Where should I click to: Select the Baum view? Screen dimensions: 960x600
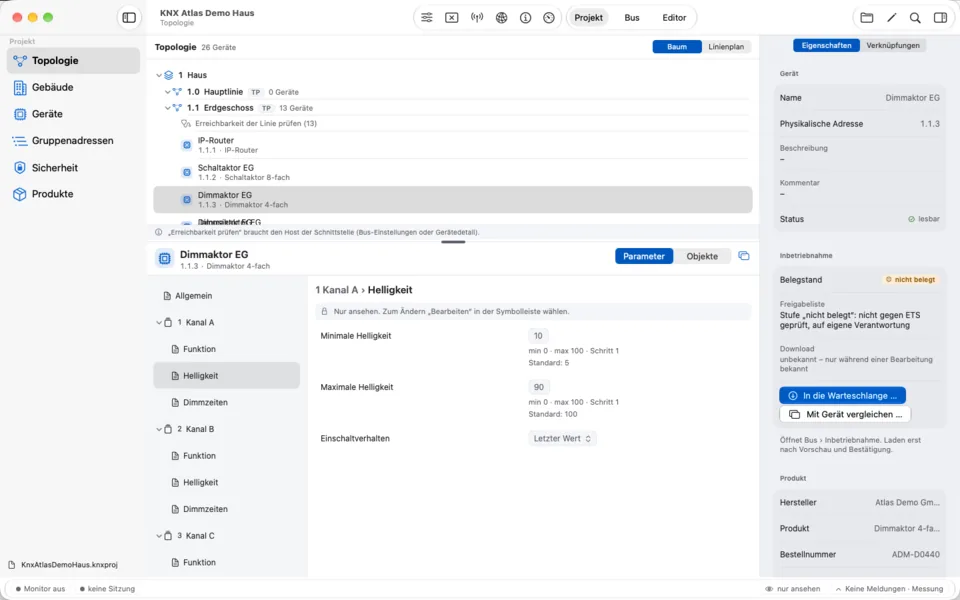coord(677,47)
